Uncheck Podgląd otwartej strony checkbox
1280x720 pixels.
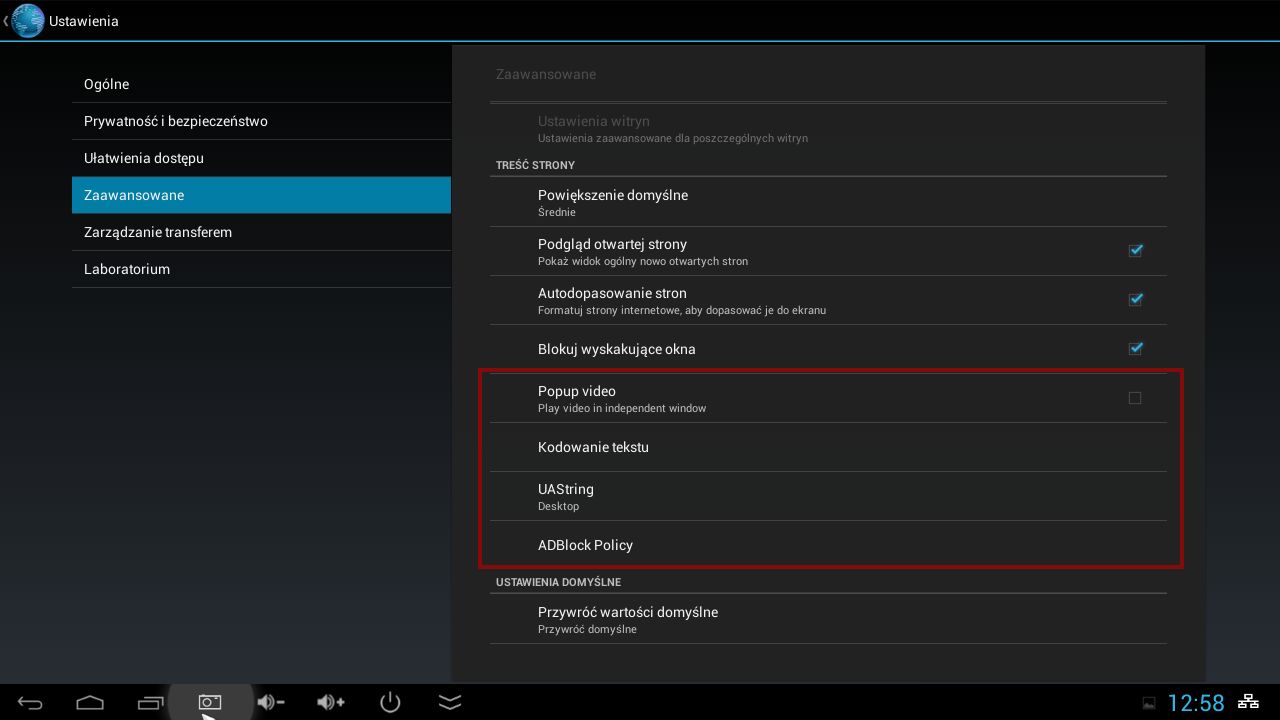coord(1135,250)
